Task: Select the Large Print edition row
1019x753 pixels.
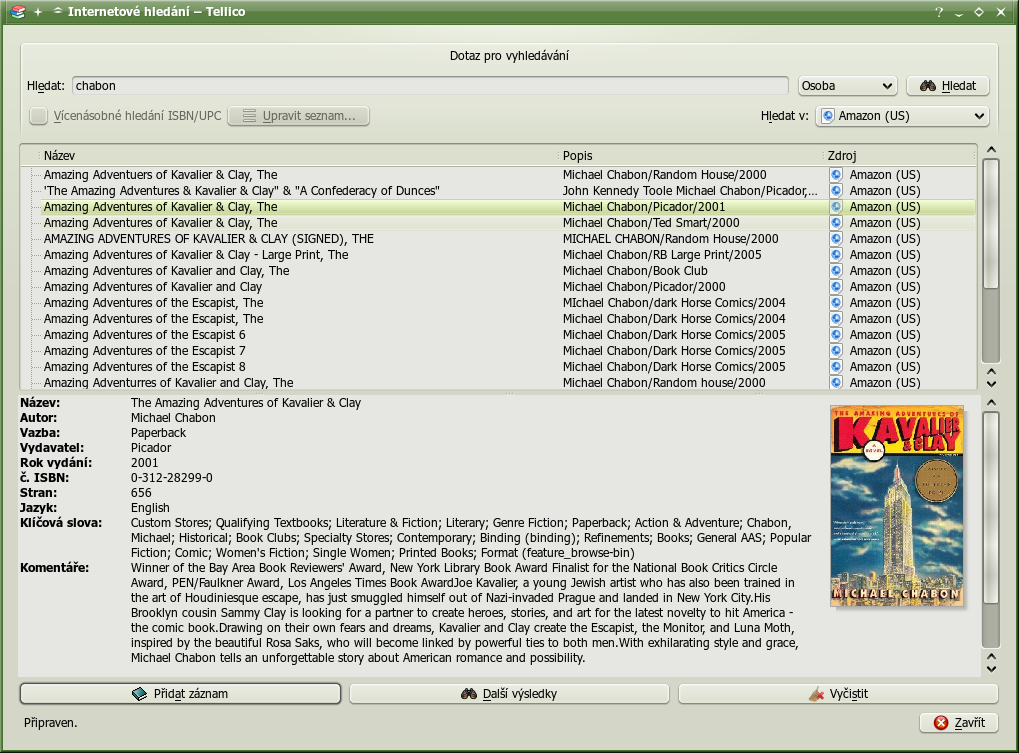Action: 498,255
